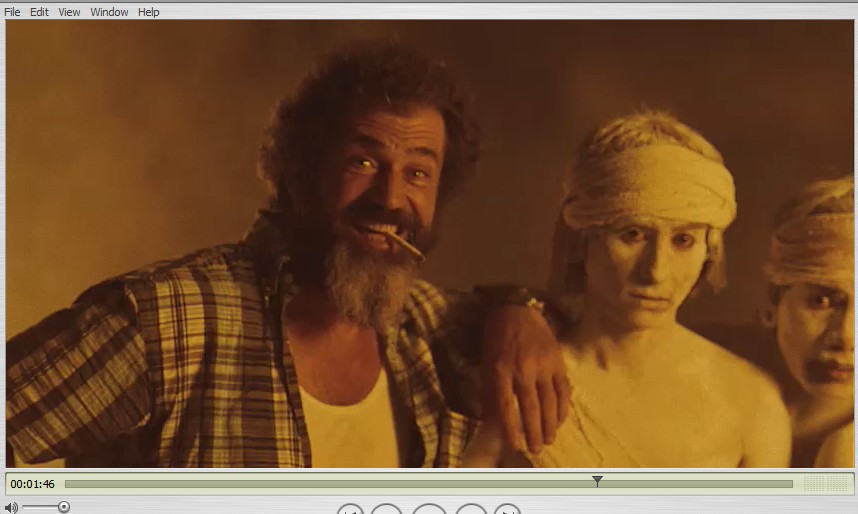The height and width of the screenshot is (514, 858).
Task: Click the video frame to focus the player
Action: click(430, 244)
